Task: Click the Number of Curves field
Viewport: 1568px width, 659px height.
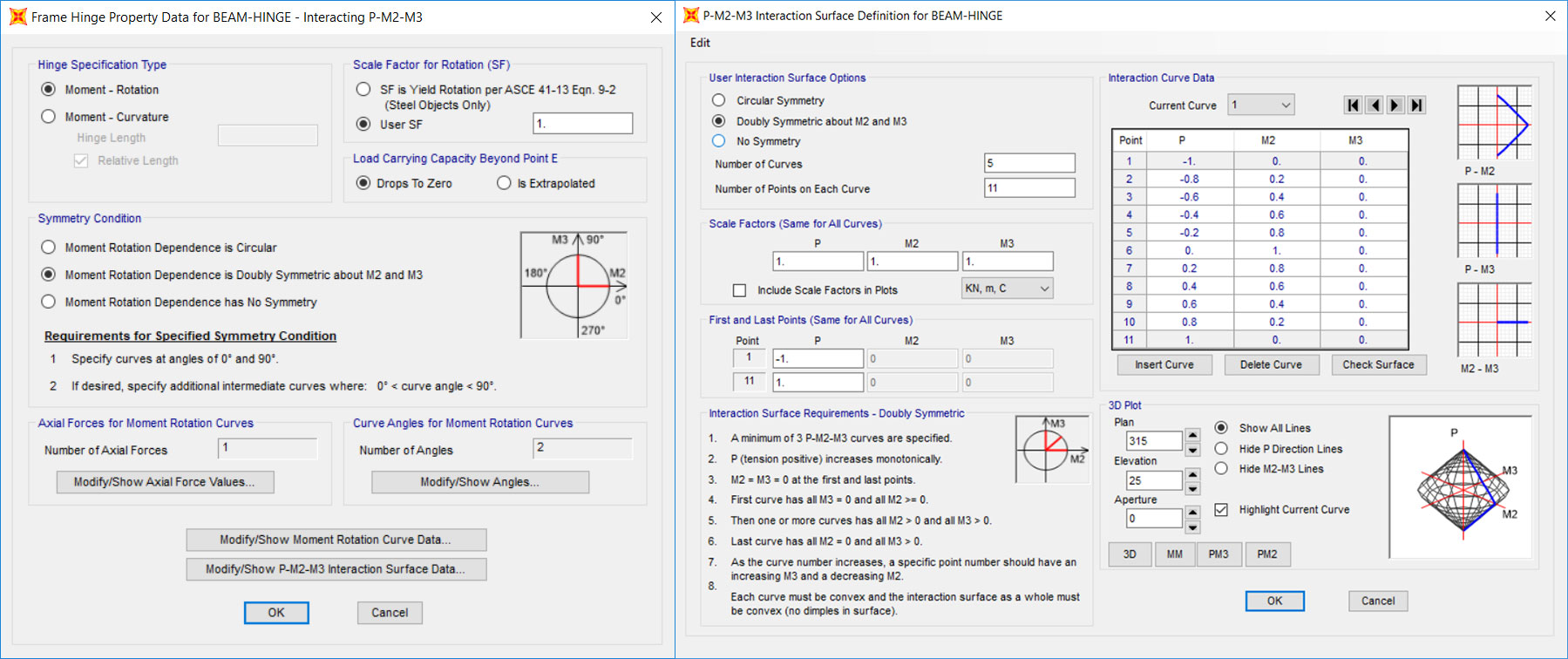Action: click(x=1030, y=163)
